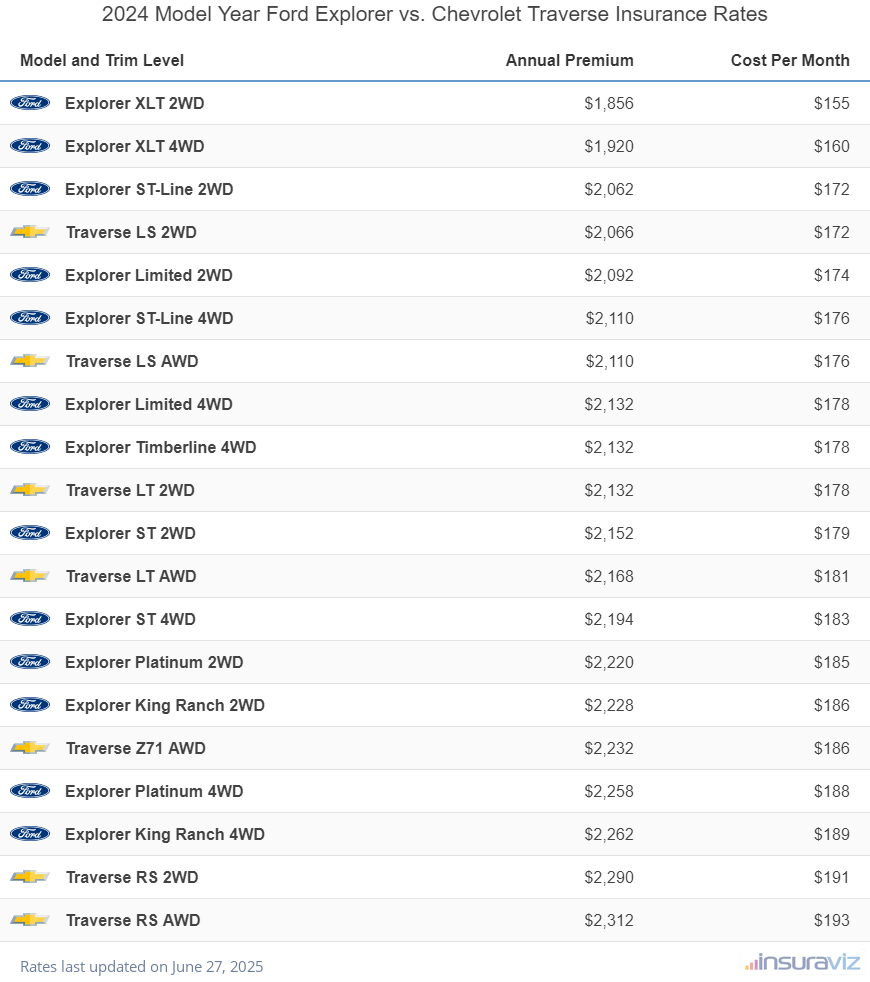870x982 pixels.
Task: Select the Explorer ST 2WD row name
Action: [130, 533]
